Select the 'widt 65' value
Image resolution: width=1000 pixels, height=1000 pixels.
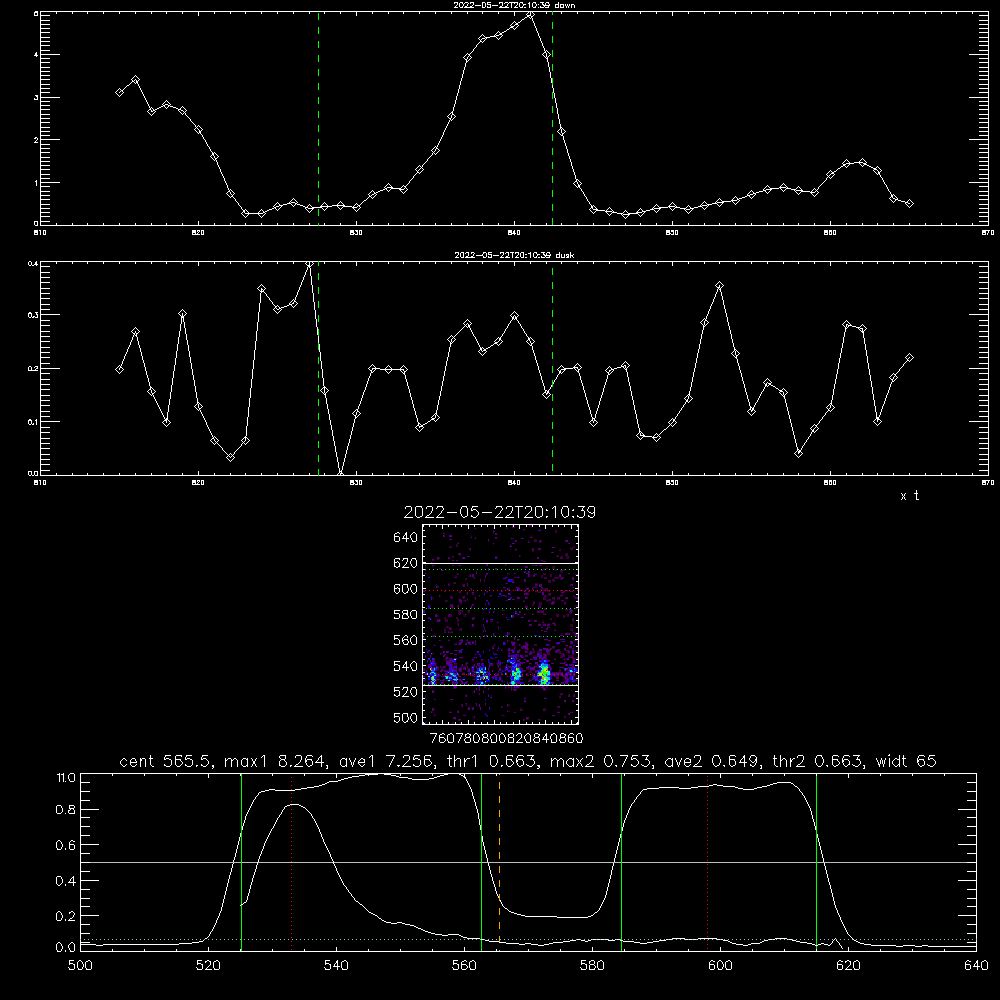[906, 761]
